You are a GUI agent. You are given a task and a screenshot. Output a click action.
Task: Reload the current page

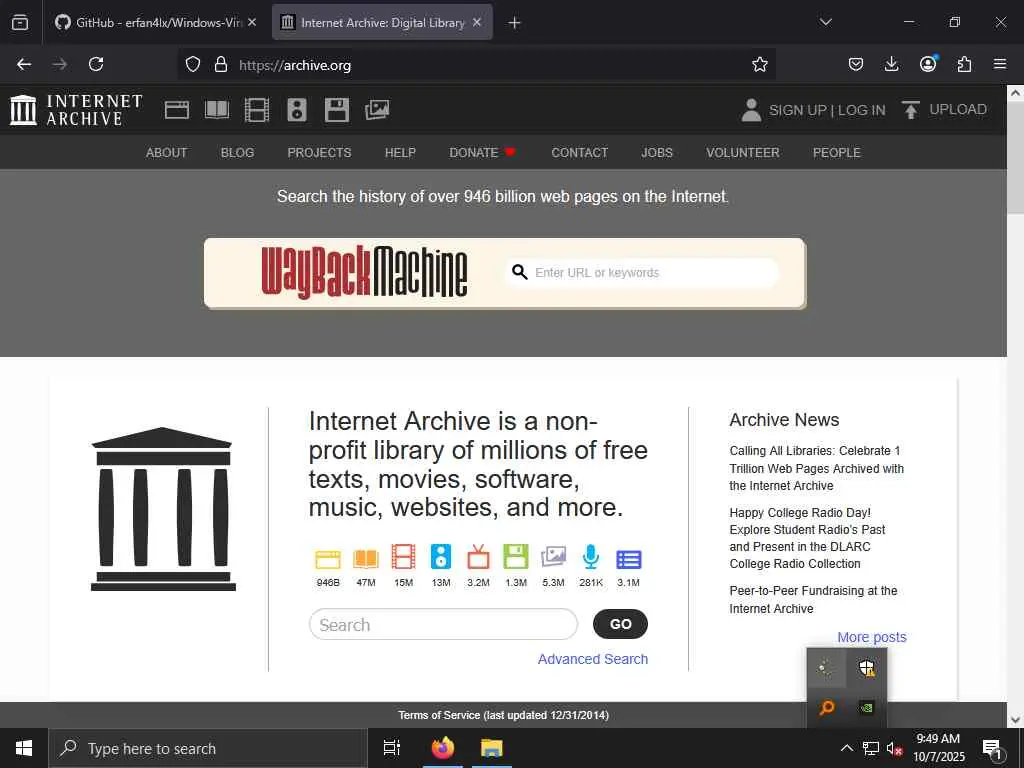(x=96, y=64)
